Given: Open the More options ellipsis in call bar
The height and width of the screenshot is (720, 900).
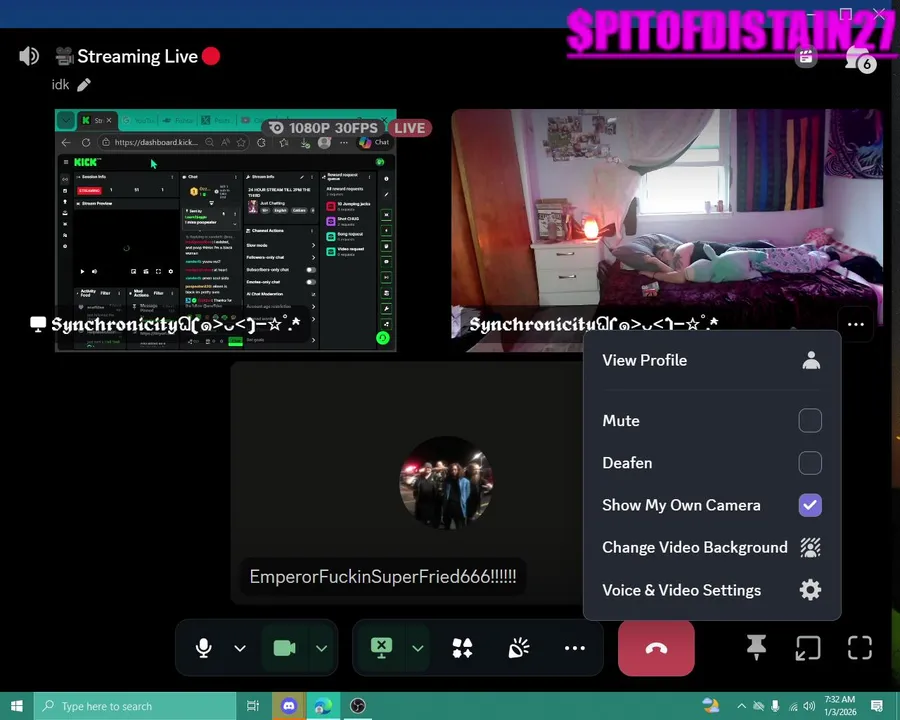Looking at the screenshot, I should 575,648.
